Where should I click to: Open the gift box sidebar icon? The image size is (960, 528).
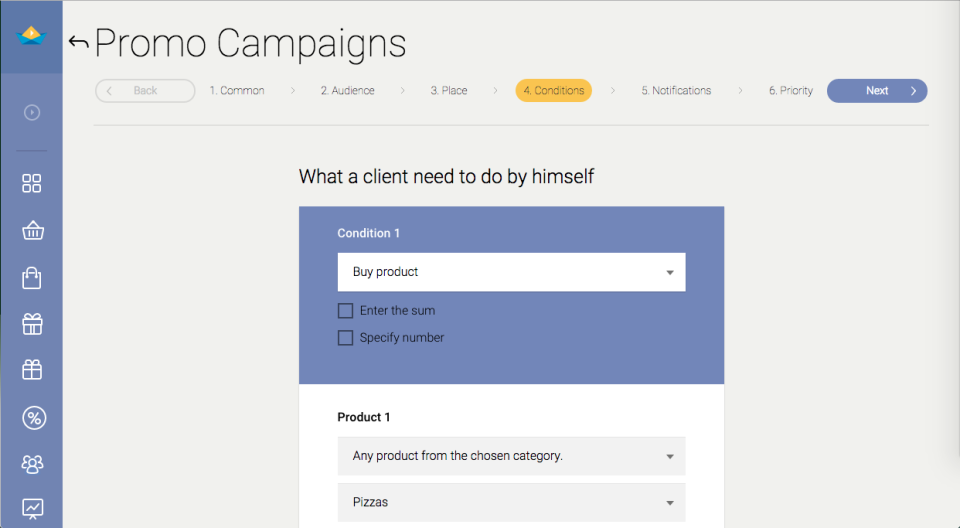[32, 324]
